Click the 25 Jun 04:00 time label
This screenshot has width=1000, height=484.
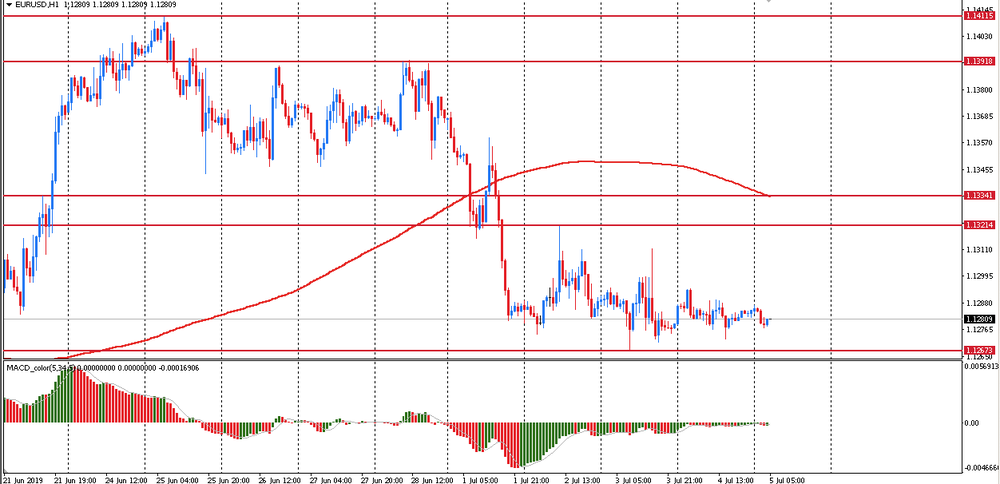click(177, 480)
